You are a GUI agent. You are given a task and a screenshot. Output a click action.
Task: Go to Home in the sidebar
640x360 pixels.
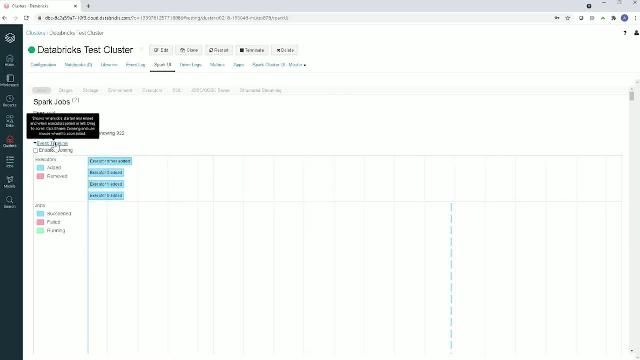[10, 60]
